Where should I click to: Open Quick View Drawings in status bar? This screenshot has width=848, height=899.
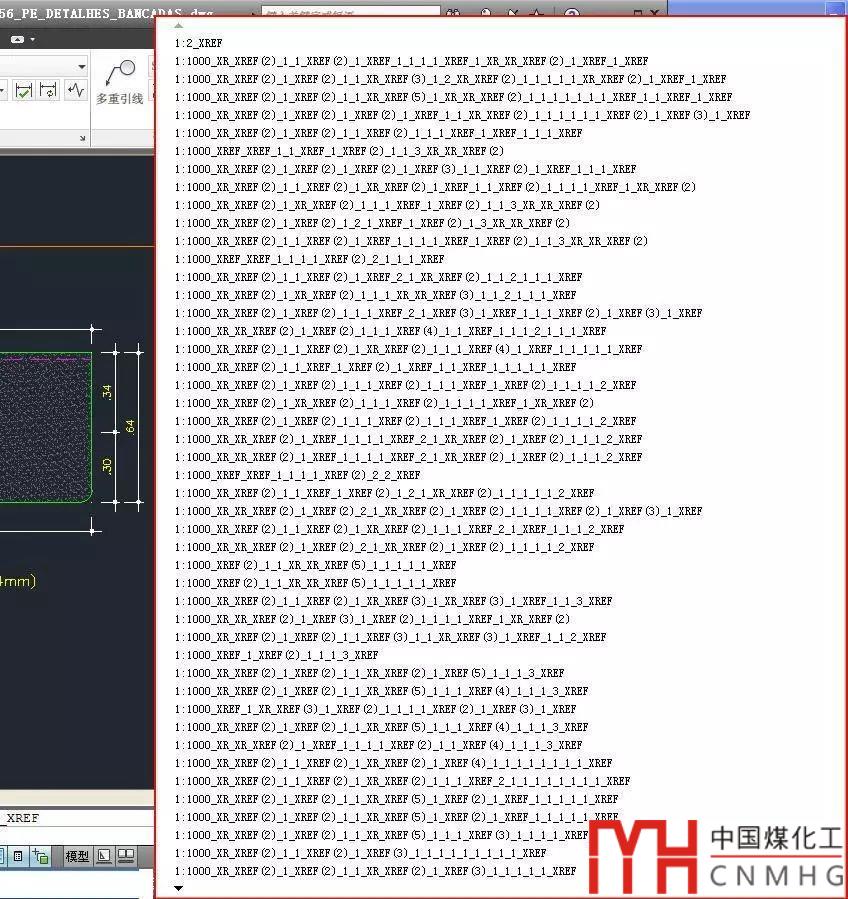[x=126, y=856]
